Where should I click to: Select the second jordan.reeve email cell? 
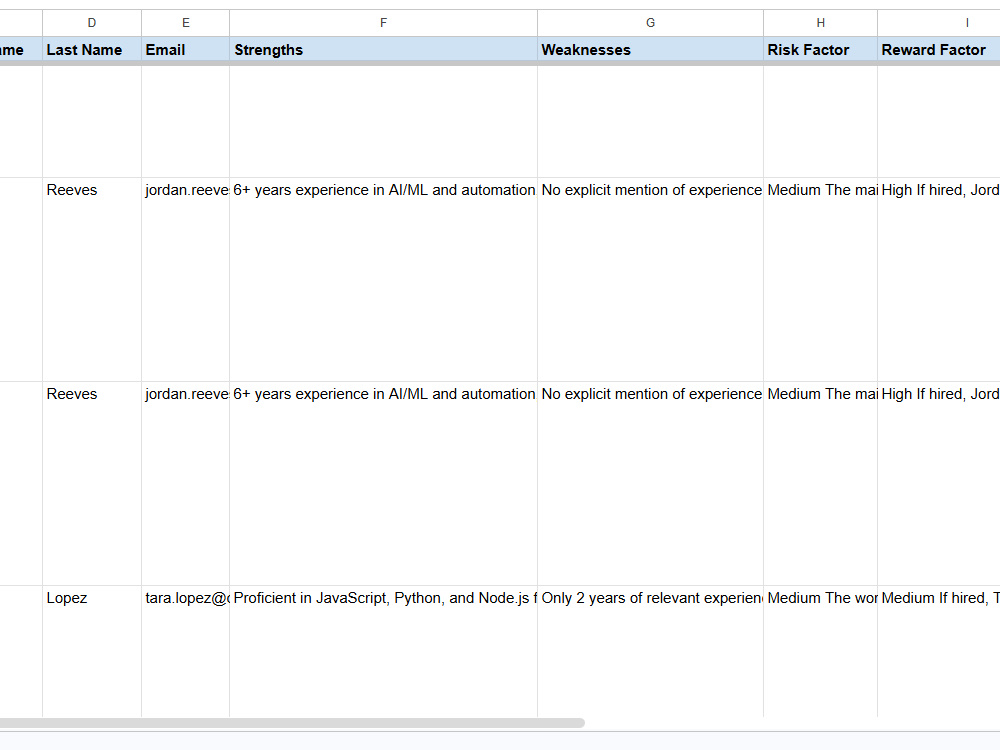point(186,483)
